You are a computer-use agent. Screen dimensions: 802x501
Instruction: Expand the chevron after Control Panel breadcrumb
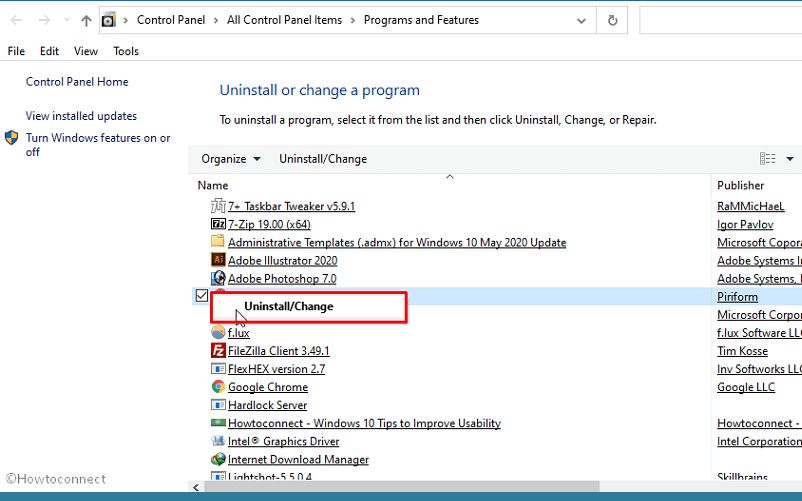tap(216, 20)
